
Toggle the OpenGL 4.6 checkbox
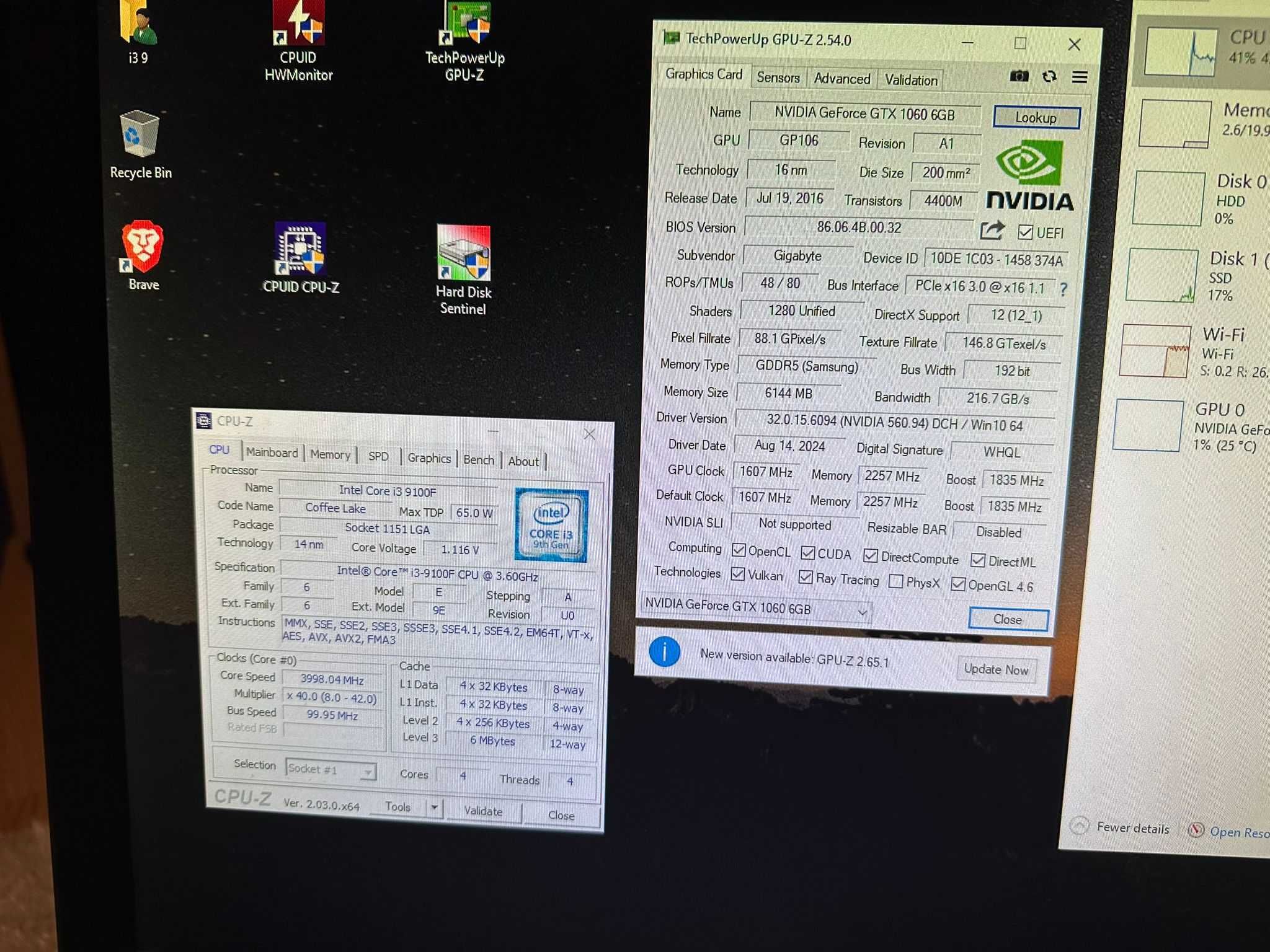click(x=958, y=584)
